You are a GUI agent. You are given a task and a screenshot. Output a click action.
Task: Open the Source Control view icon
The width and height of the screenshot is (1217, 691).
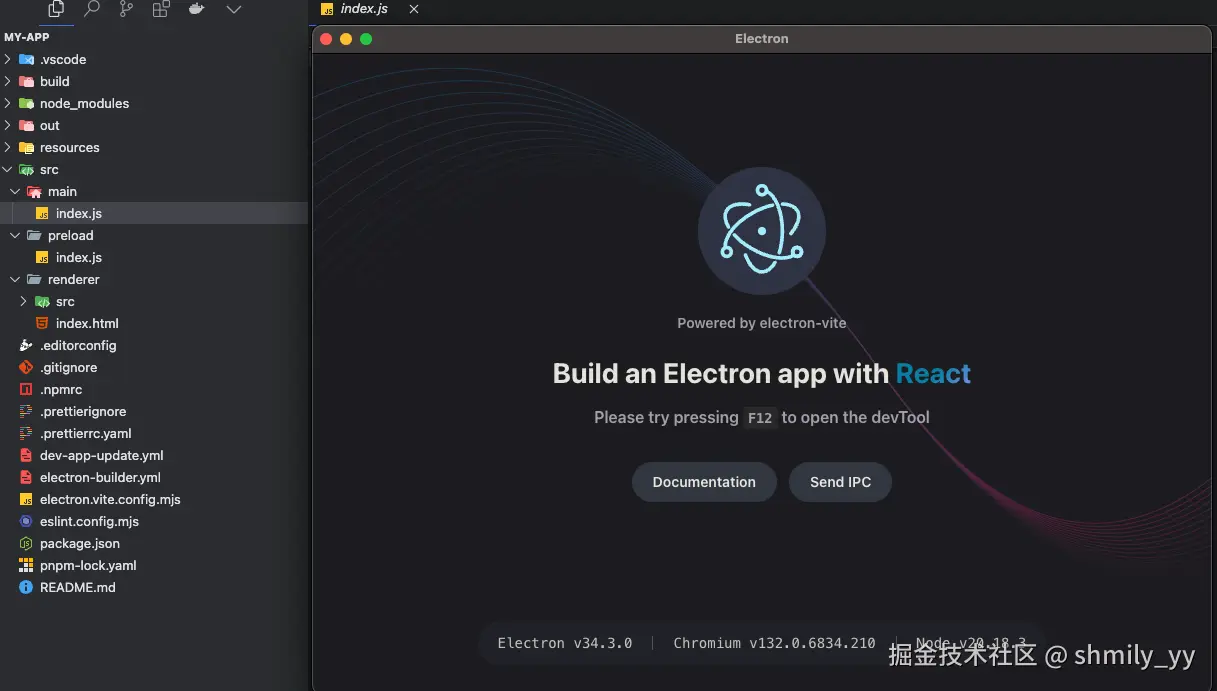[126, 9]
